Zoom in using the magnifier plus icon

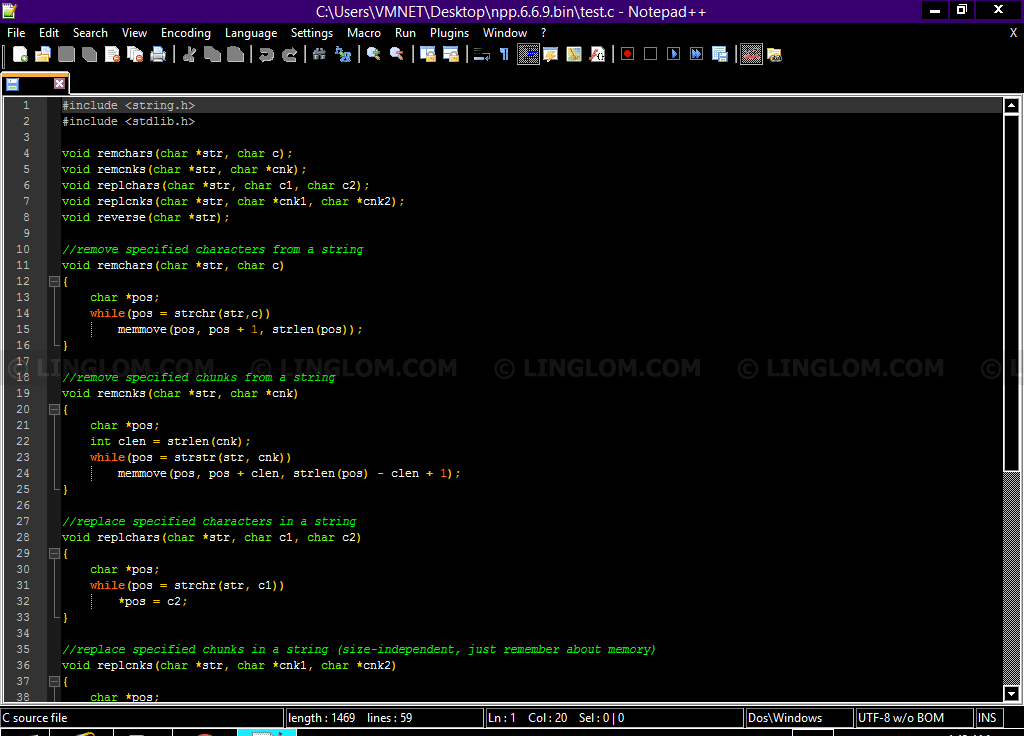tap(374, 55)
